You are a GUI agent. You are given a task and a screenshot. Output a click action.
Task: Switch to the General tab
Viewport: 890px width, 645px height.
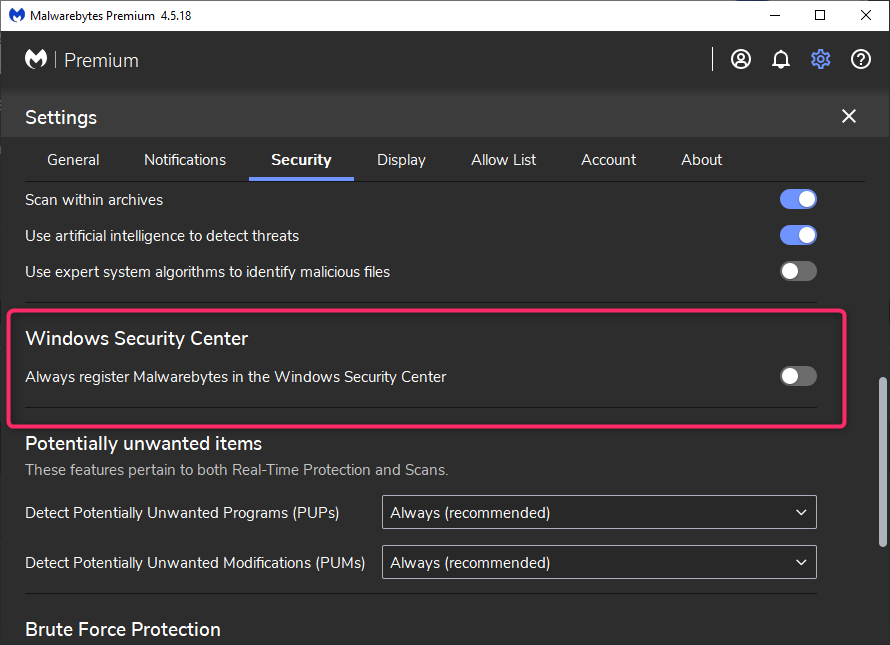[x=73, y=160]
